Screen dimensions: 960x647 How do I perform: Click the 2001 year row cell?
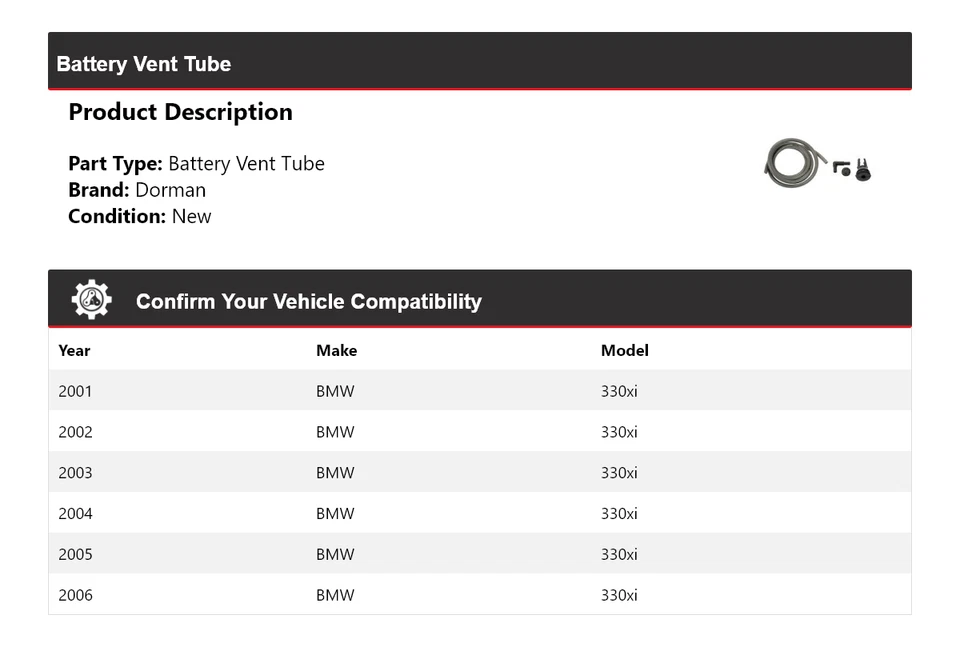click(x=75, y=391)
